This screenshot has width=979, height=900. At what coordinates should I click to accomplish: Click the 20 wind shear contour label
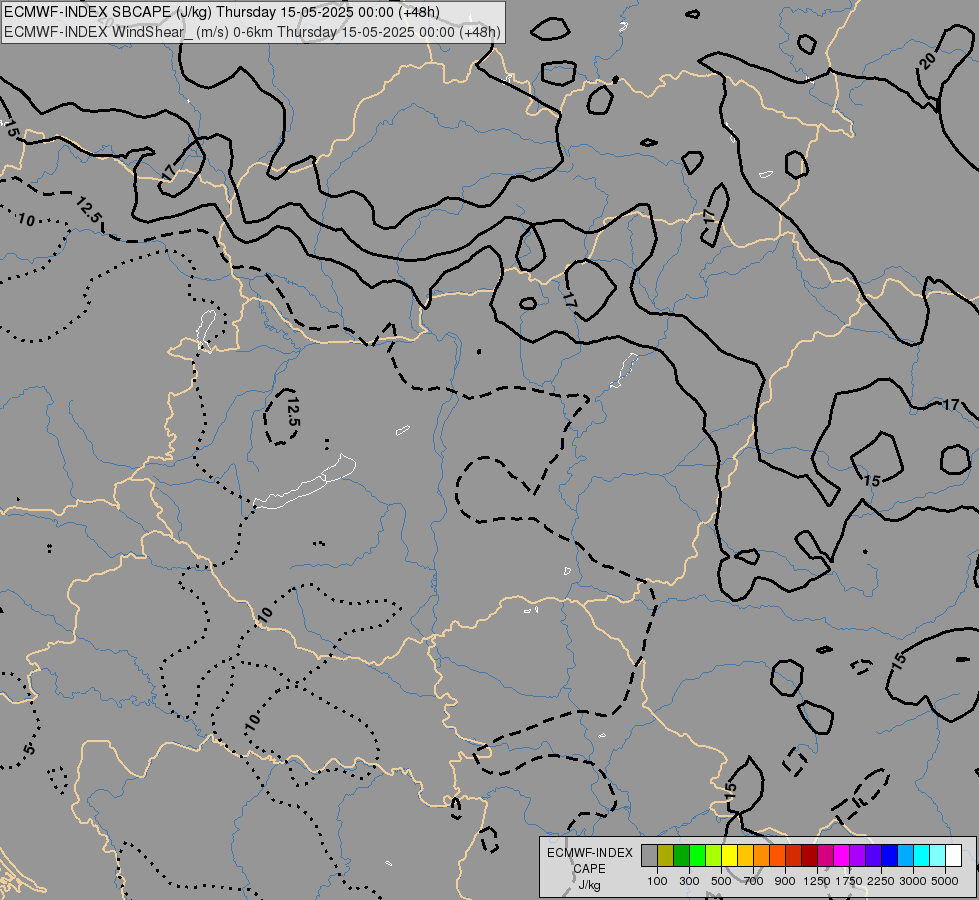[x=927, y=61]
